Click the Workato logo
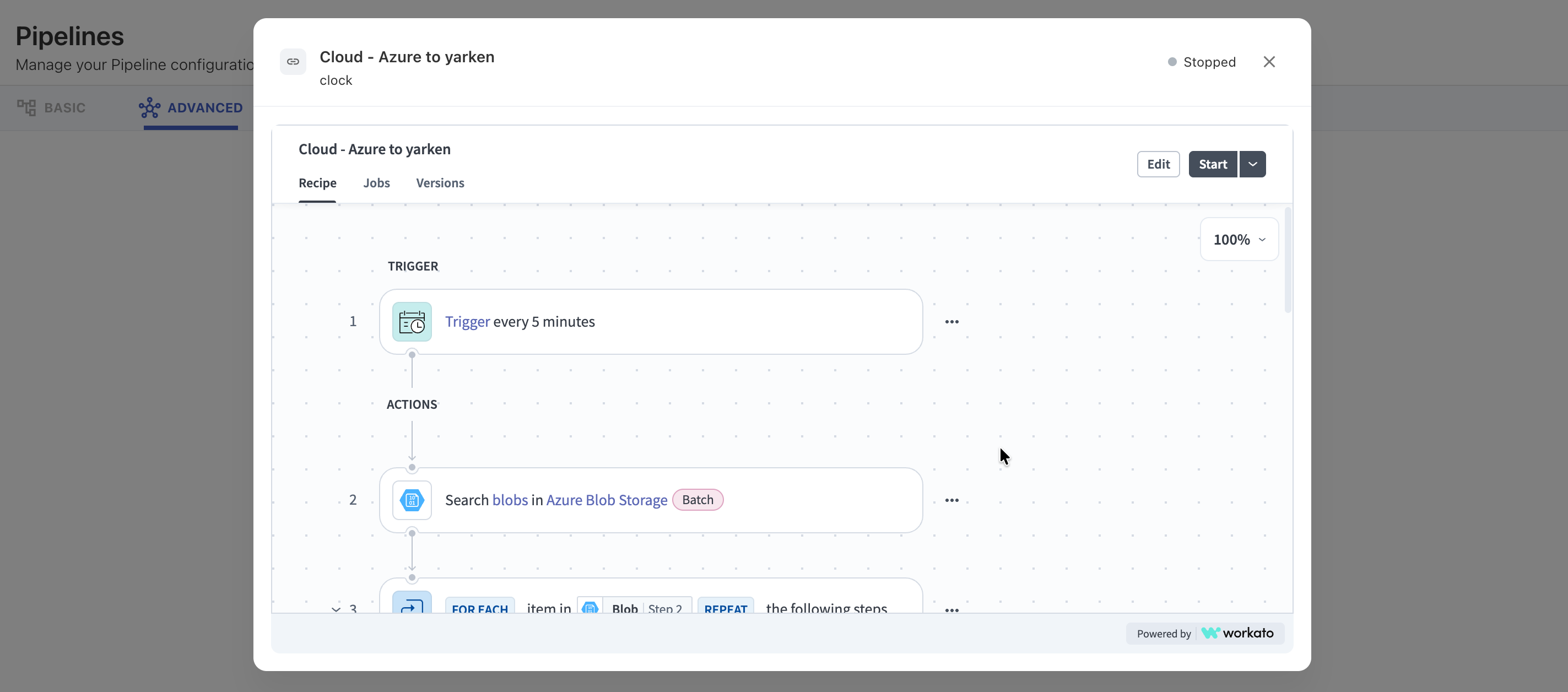Screen dimensions: 1568x692 click(x=1237, y=633)
